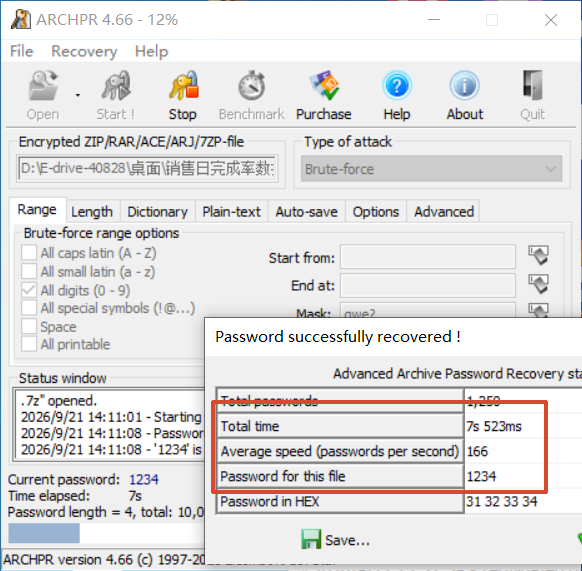This screenshot has height=571, width=582.
Task: Stop the recovery with Stop icon
Action: click(183, 86)
